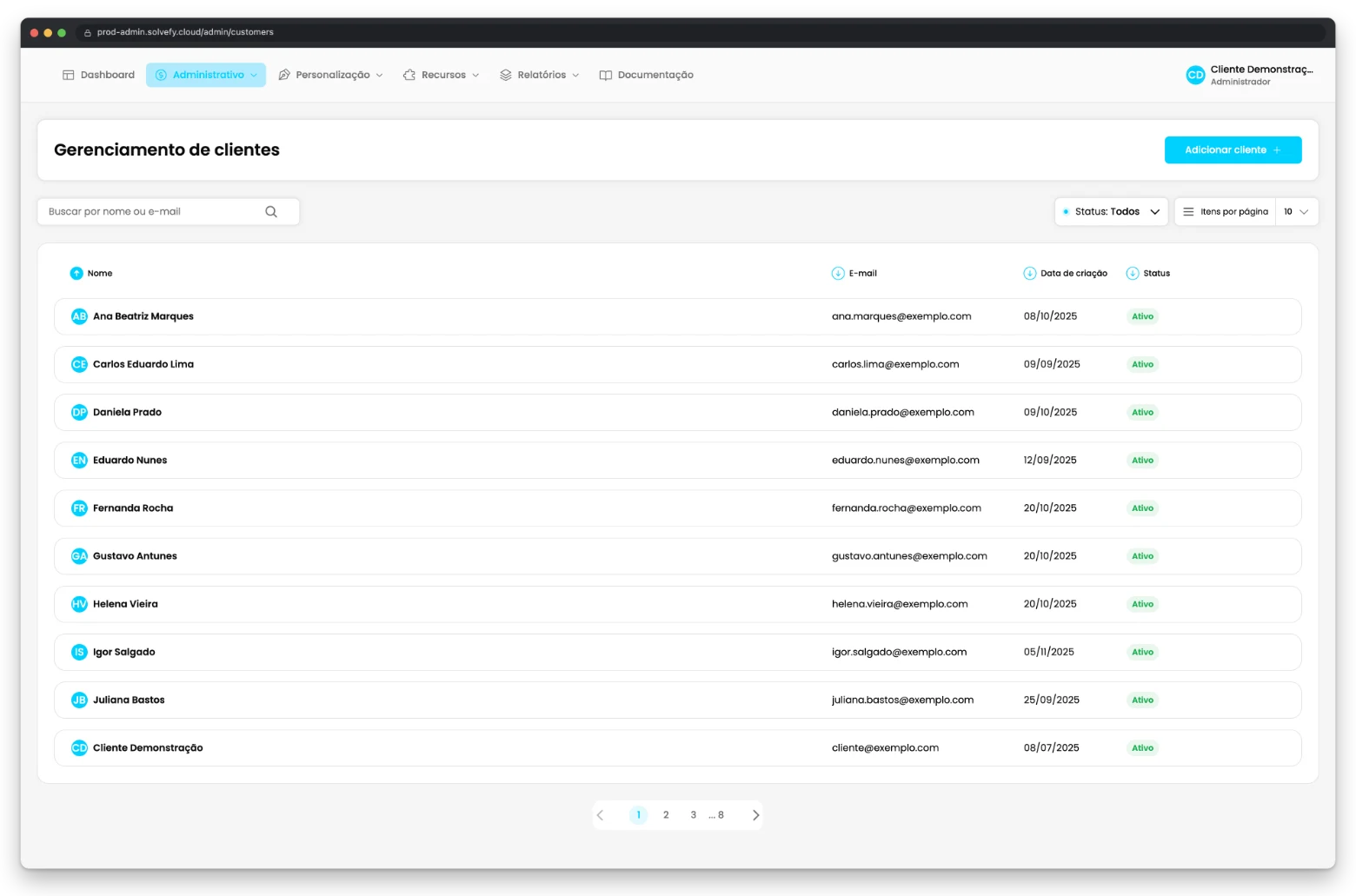Sort by Data de criação arrow icon
Viewport: 1356px width, 896px height.
pos(1029,274)
